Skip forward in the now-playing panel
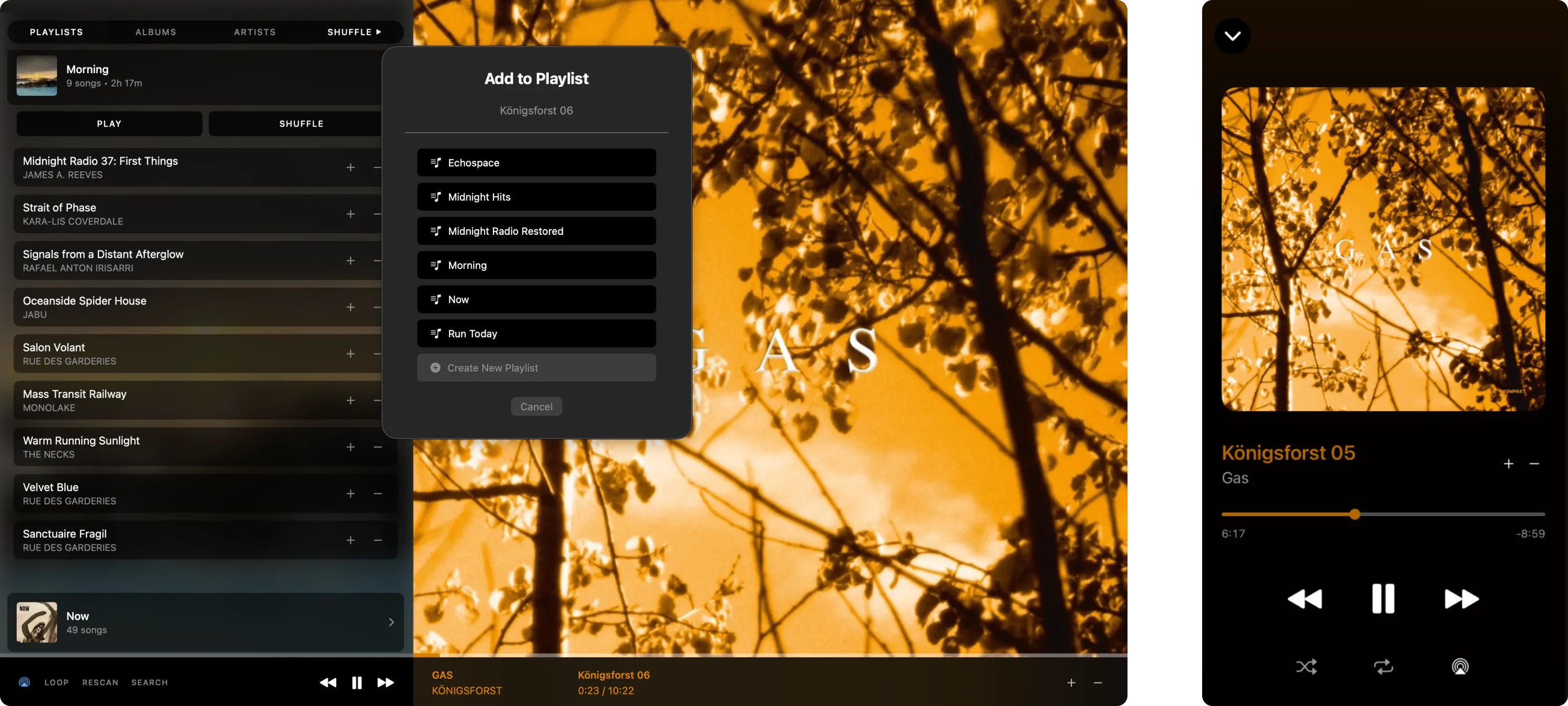The height and width of the screenshot is (706, 1568). pos(1461,599)
